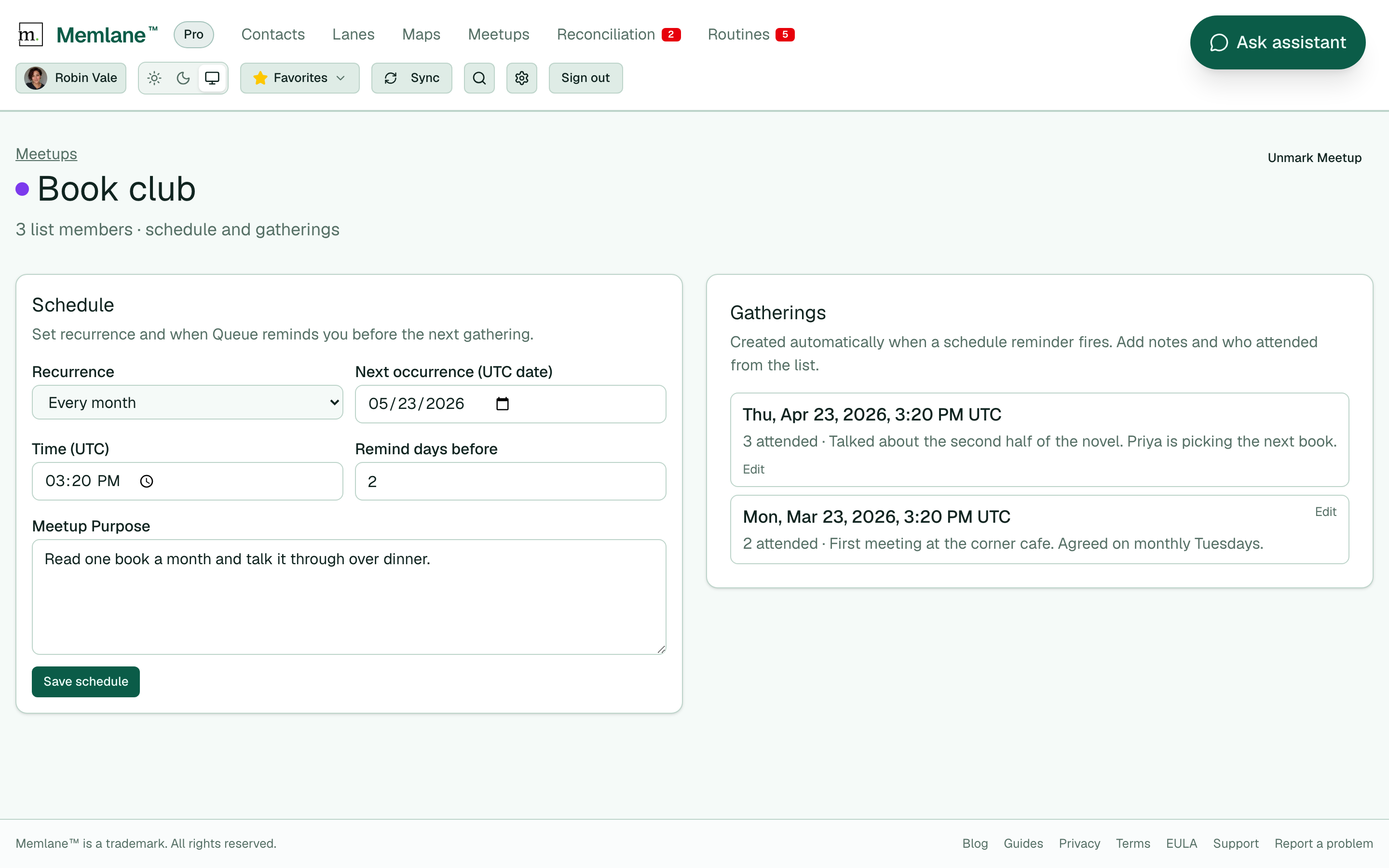This screenshot has height=868, width=1389.
Task: Select system theme monitor icon
Action: point(212,78)
